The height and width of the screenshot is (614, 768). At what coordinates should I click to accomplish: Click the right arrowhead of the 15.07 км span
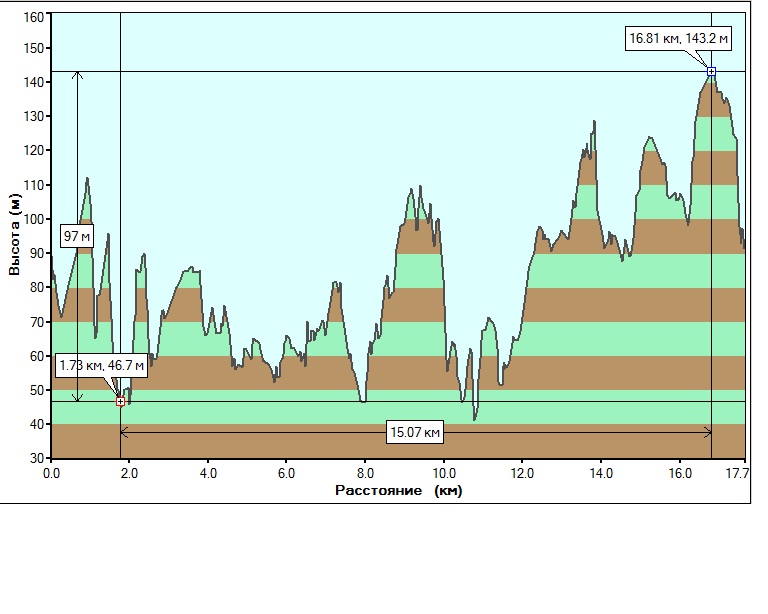tap(707, 432)
